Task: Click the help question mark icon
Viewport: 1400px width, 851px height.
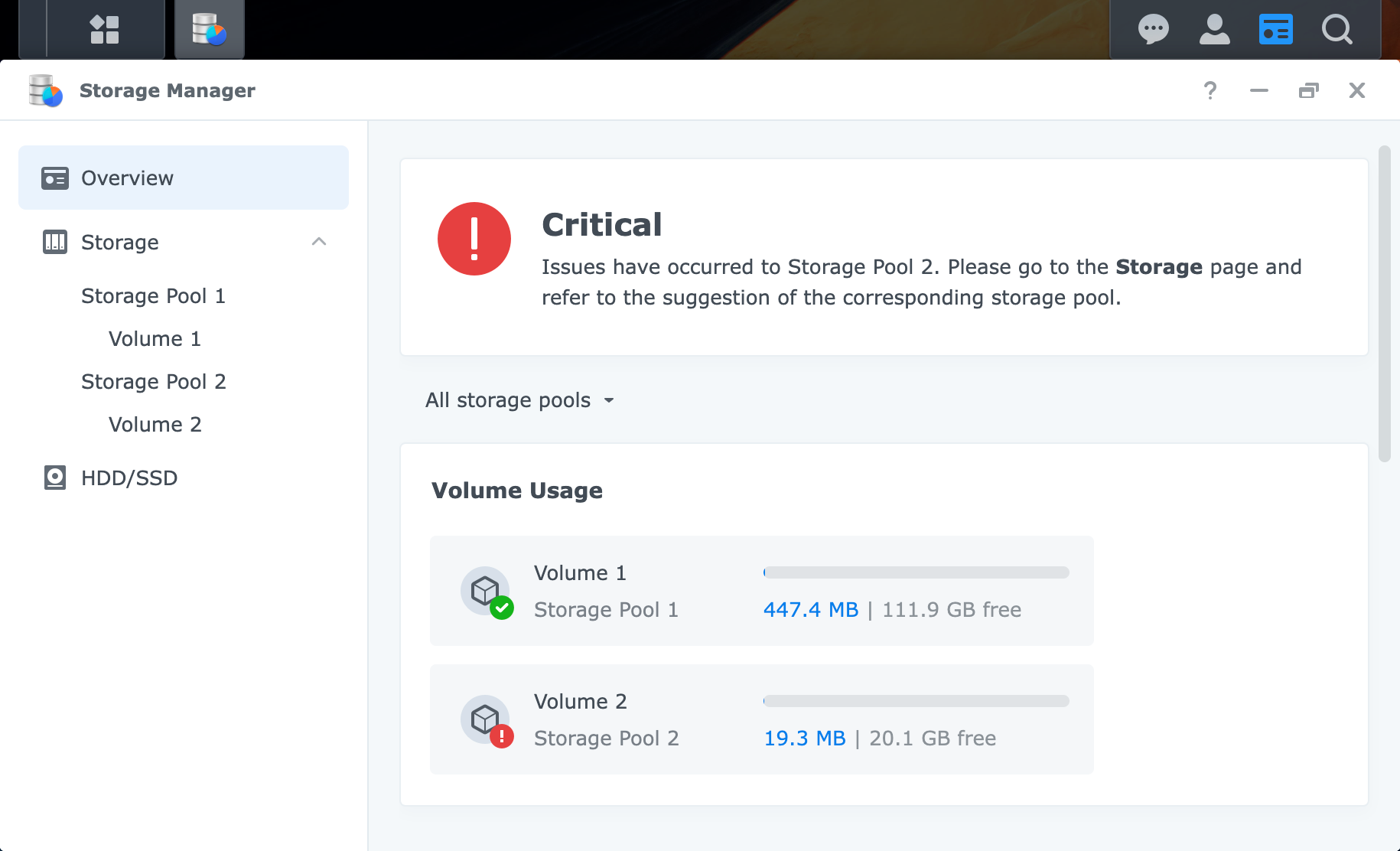Action: (1210, 90)
